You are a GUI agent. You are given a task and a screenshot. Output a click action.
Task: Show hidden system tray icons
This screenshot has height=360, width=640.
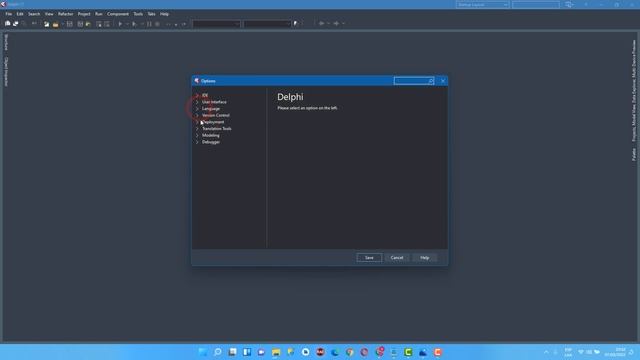[546, 352]
